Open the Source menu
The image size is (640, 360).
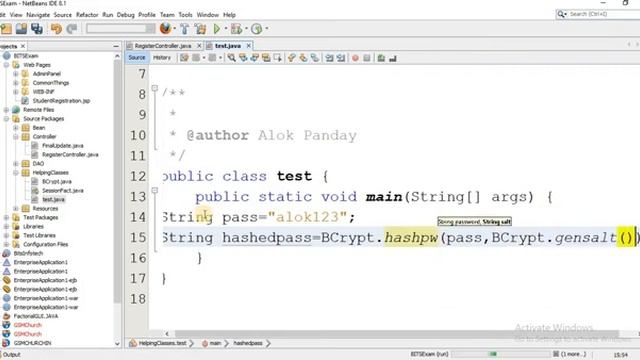tap(62, 15)
